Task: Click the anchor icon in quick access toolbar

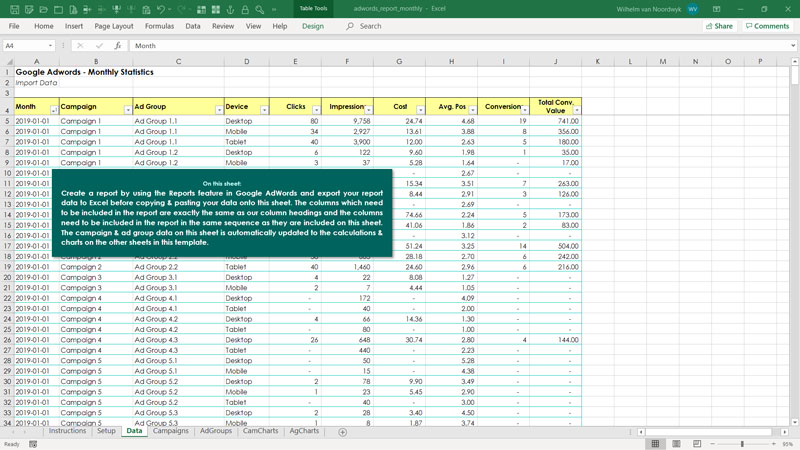Action: click(231, 9)
